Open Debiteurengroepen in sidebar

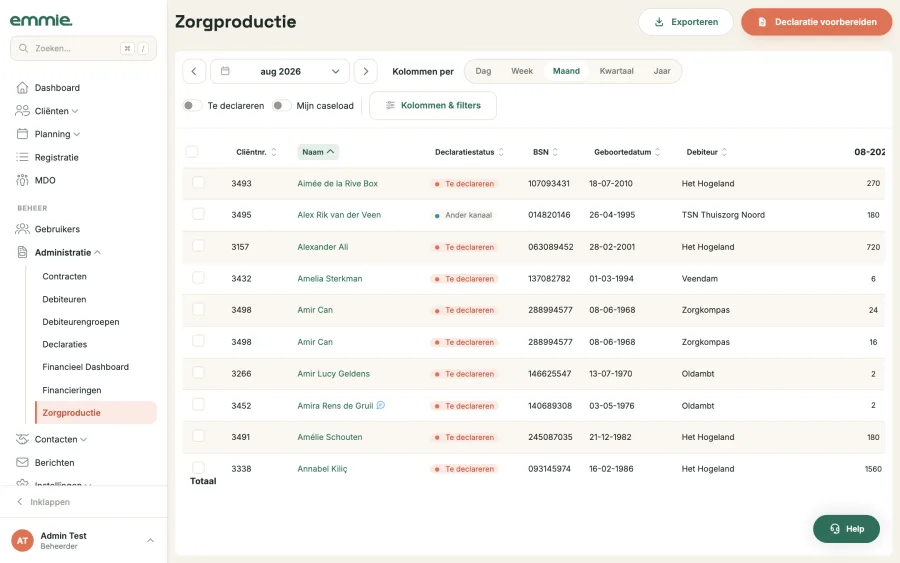coord(81,321)
